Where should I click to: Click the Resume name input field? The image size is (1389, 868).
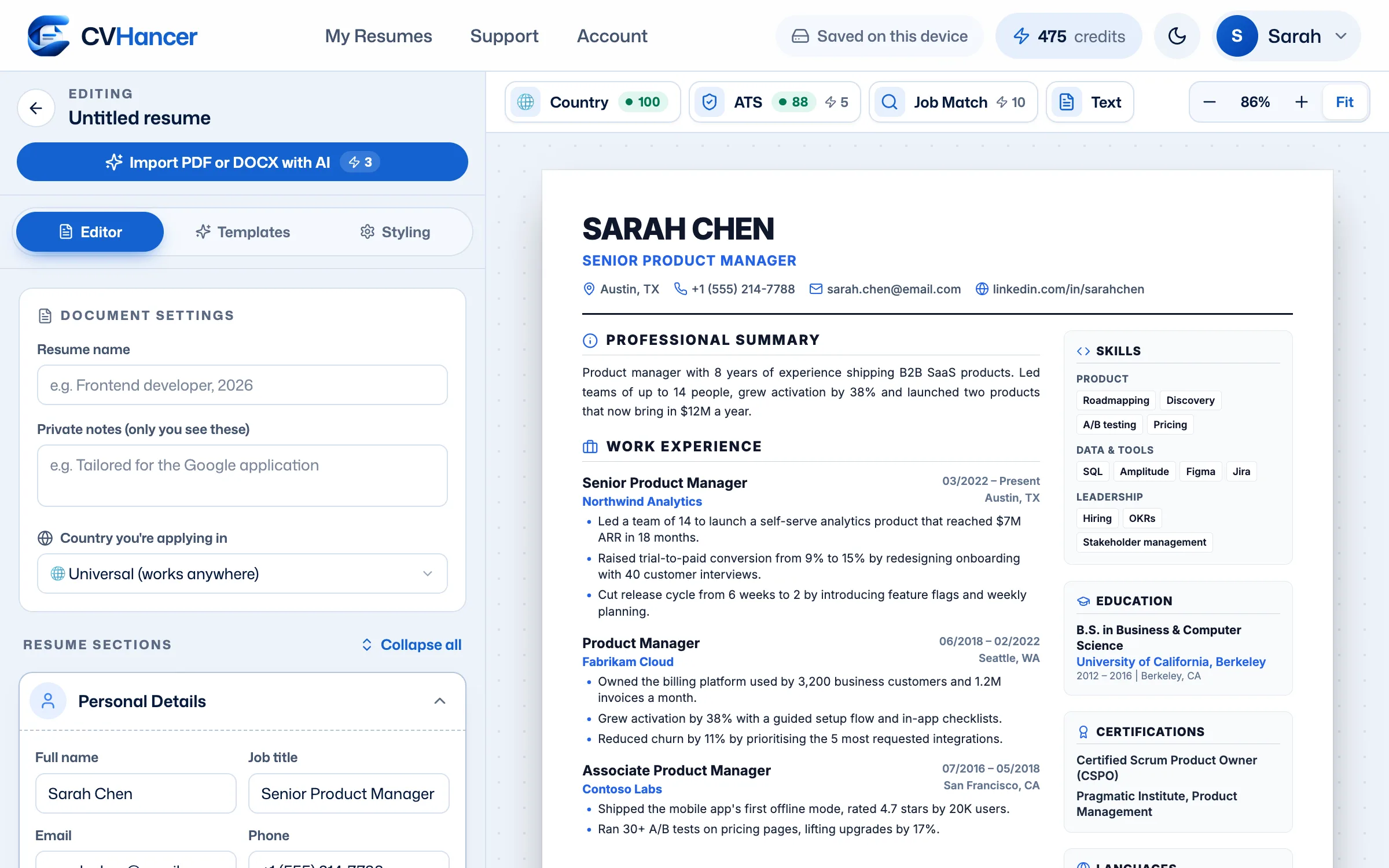[242, 385]
